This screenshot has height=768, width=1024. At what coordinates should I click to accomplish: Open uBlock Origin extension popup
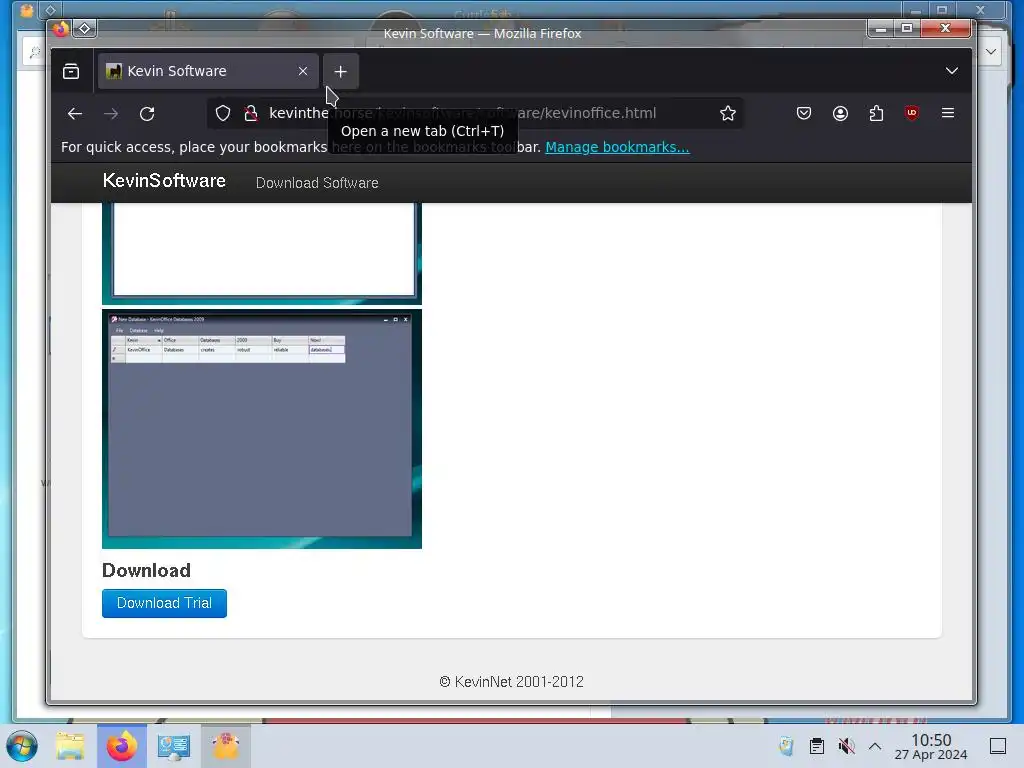912,114
